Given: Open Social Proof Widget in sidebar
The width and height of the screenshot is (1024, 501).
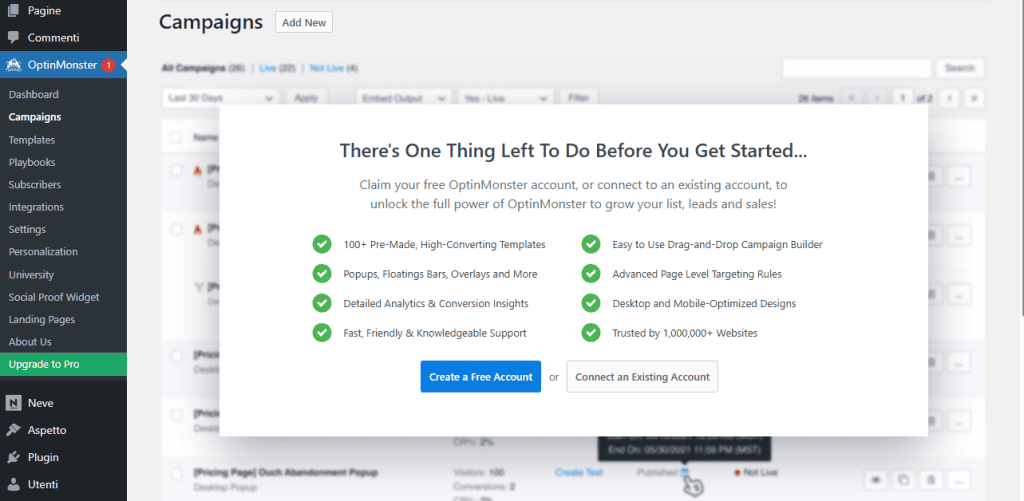Looking at the screenshot, I should point(54,297).
